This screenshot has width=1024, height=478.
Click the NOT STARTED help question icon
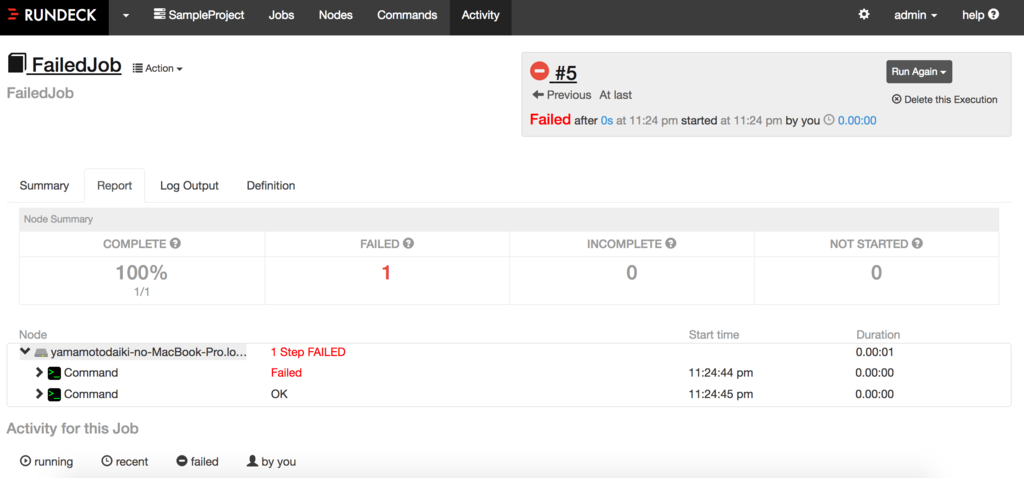click(917, 244)
